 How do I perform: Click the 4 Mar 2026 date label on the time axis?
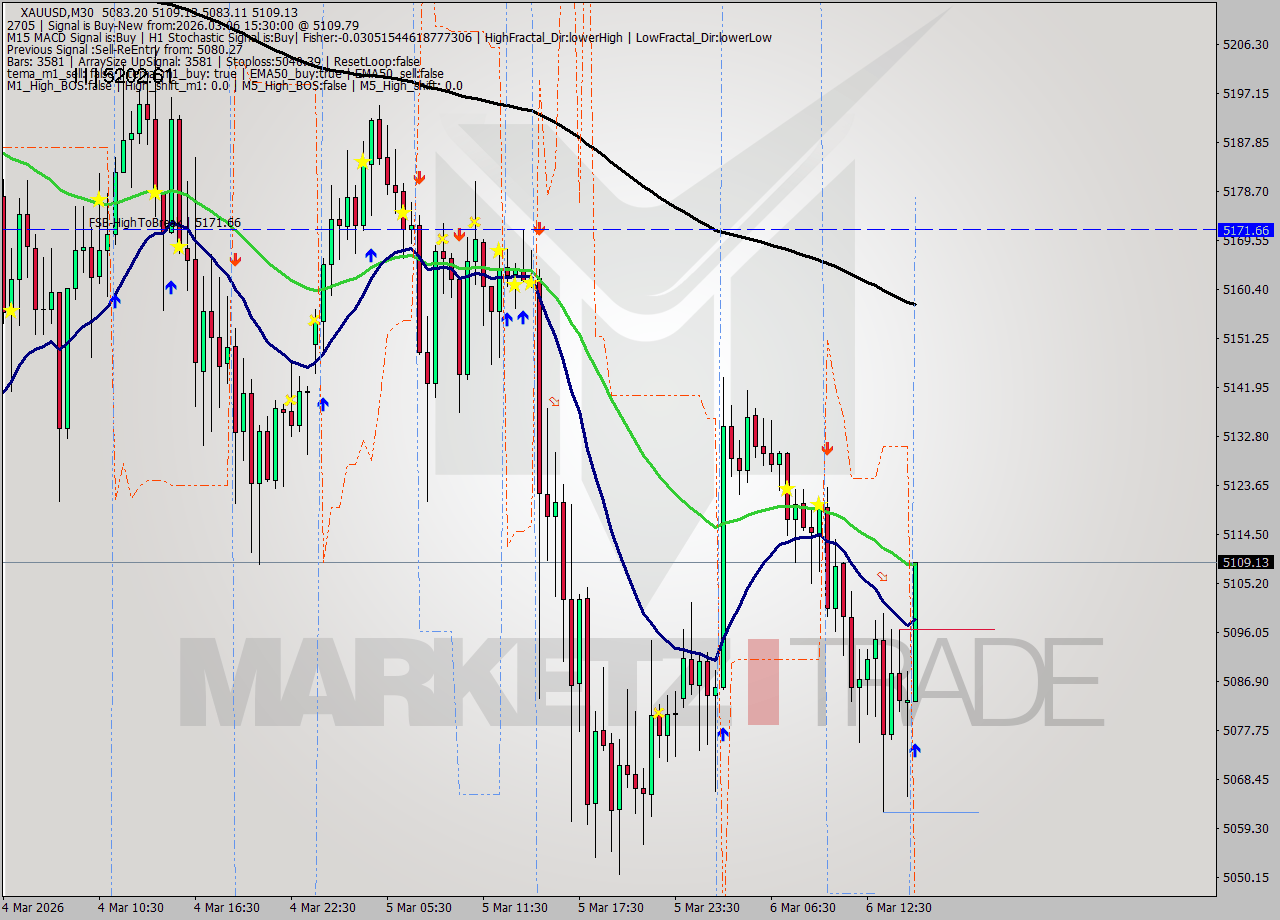pos(32,907)
